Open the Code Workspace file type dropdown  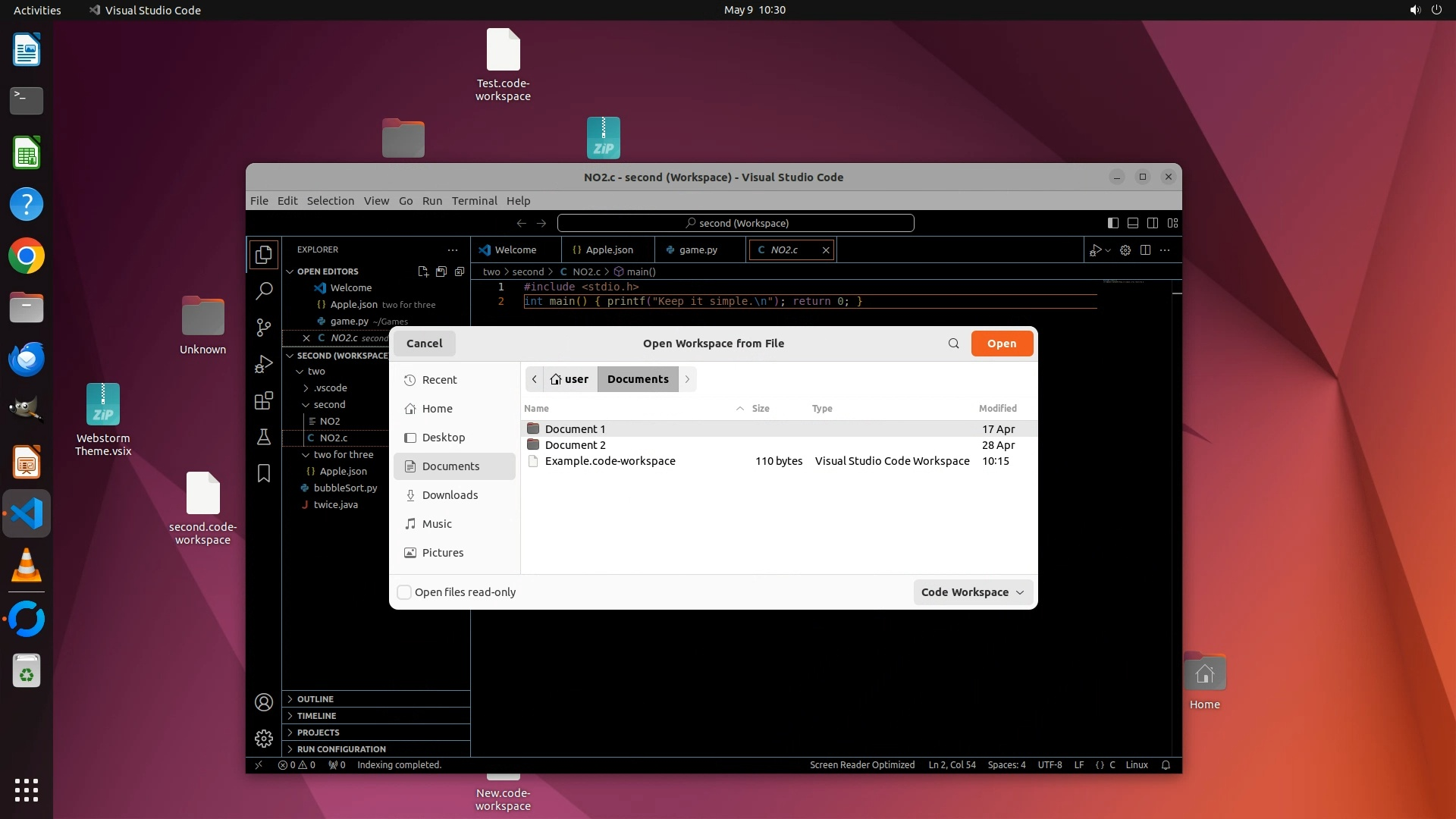[x=973, y=592]
